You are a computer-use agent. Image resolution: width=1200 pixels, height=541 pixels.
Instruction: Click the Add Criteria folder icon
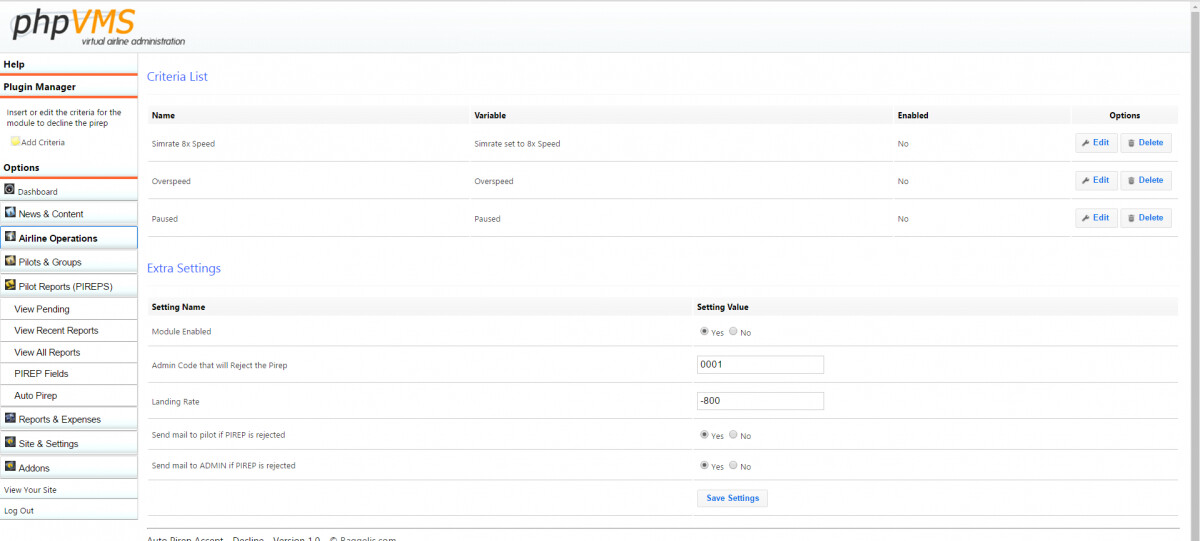click(x=15, y=142)
